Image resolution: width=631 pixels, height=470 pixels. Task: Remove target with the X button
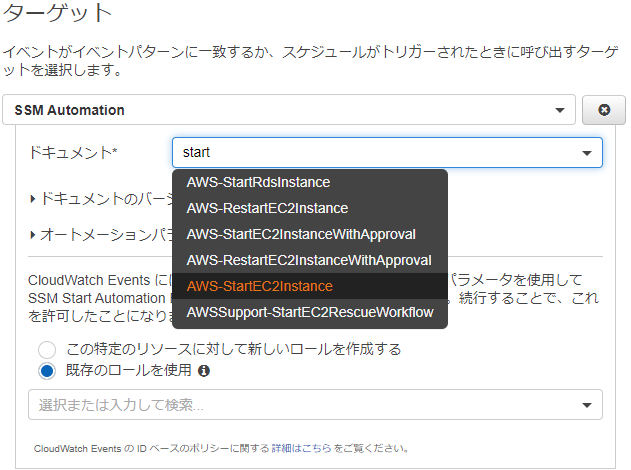click(x=604, y=110)
